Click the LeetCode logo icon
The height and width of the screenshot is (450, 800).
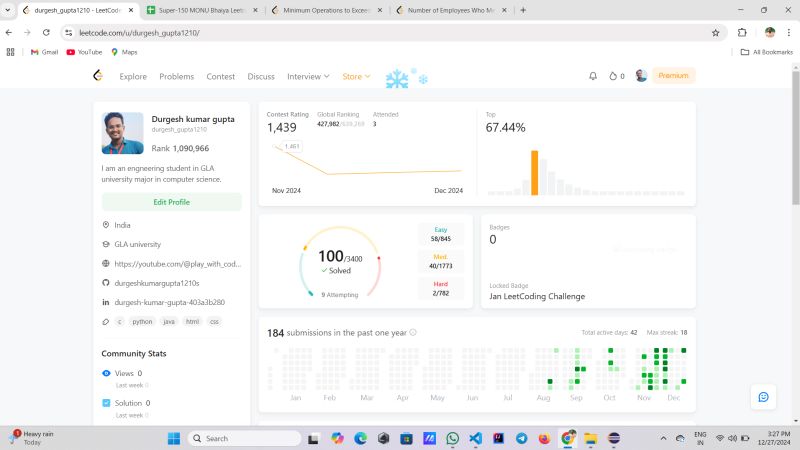coord(98,76)
